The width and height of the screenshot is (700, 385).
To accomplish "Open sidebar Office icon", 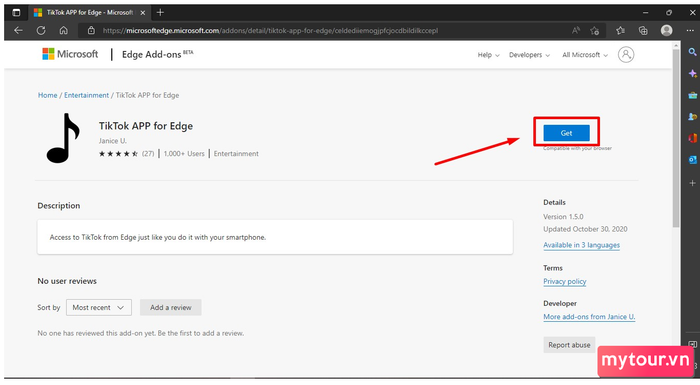I will click(692, 138).
